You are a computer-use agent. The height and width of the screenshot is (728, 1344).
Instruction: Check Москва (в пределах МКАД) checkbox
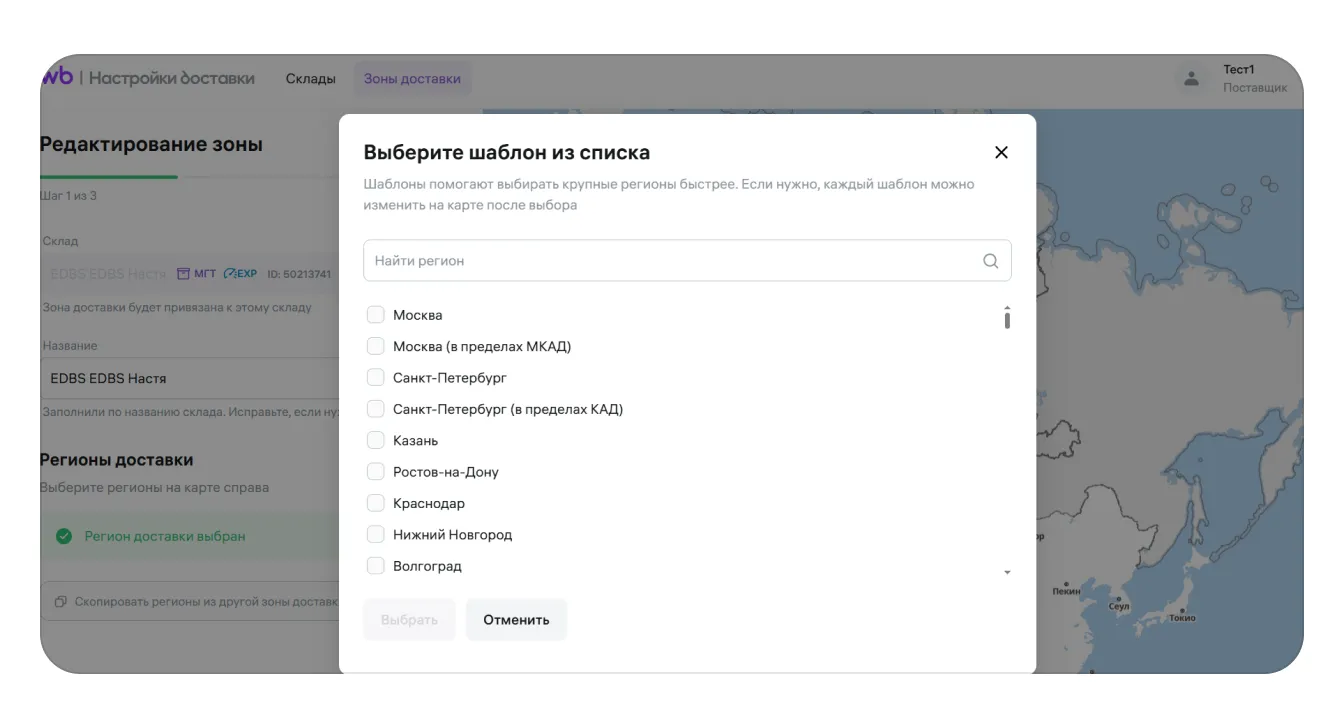coord(376,346)
